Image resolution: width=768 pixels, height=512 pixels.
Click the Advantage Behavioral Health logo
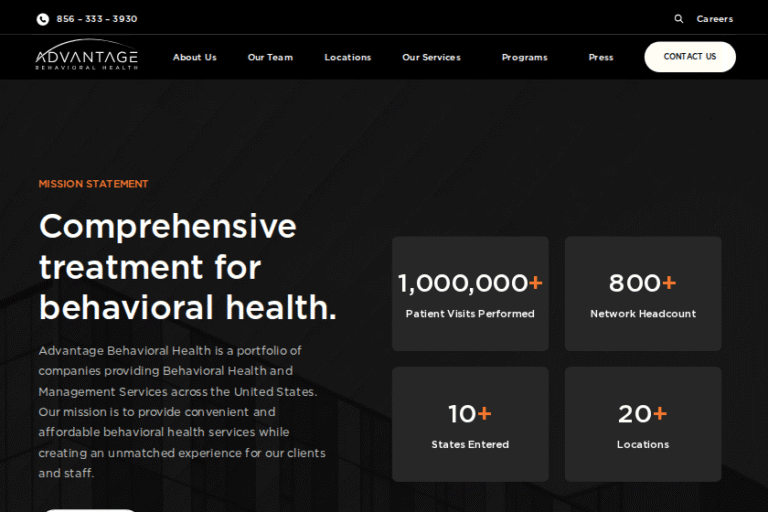(87, 58)
